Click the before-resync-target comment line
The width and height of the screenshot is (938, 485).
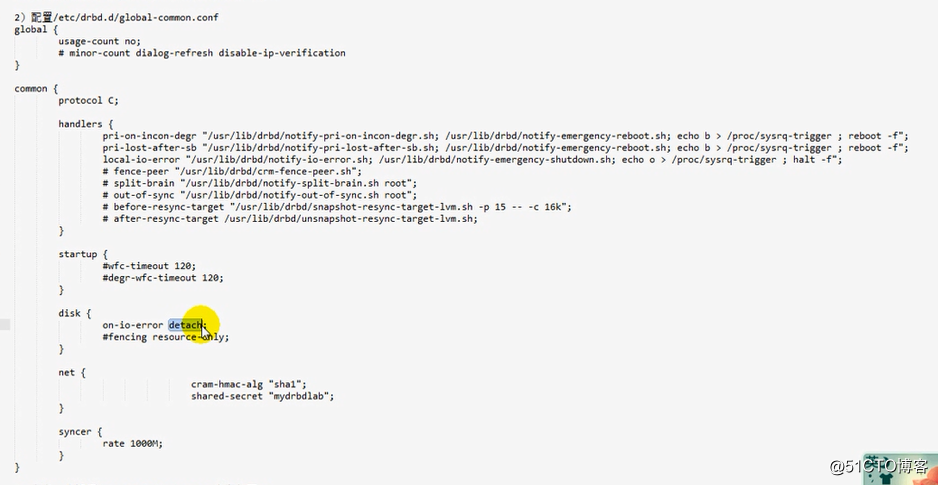(337, 207)
